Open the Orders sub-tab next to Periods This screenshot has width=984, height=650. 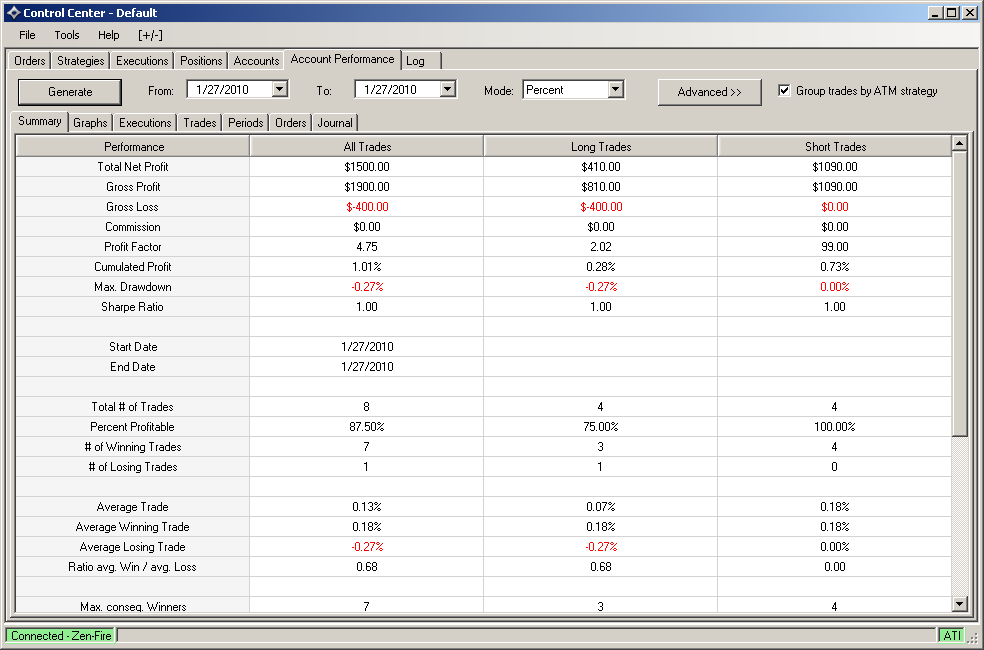coord(291,123)
